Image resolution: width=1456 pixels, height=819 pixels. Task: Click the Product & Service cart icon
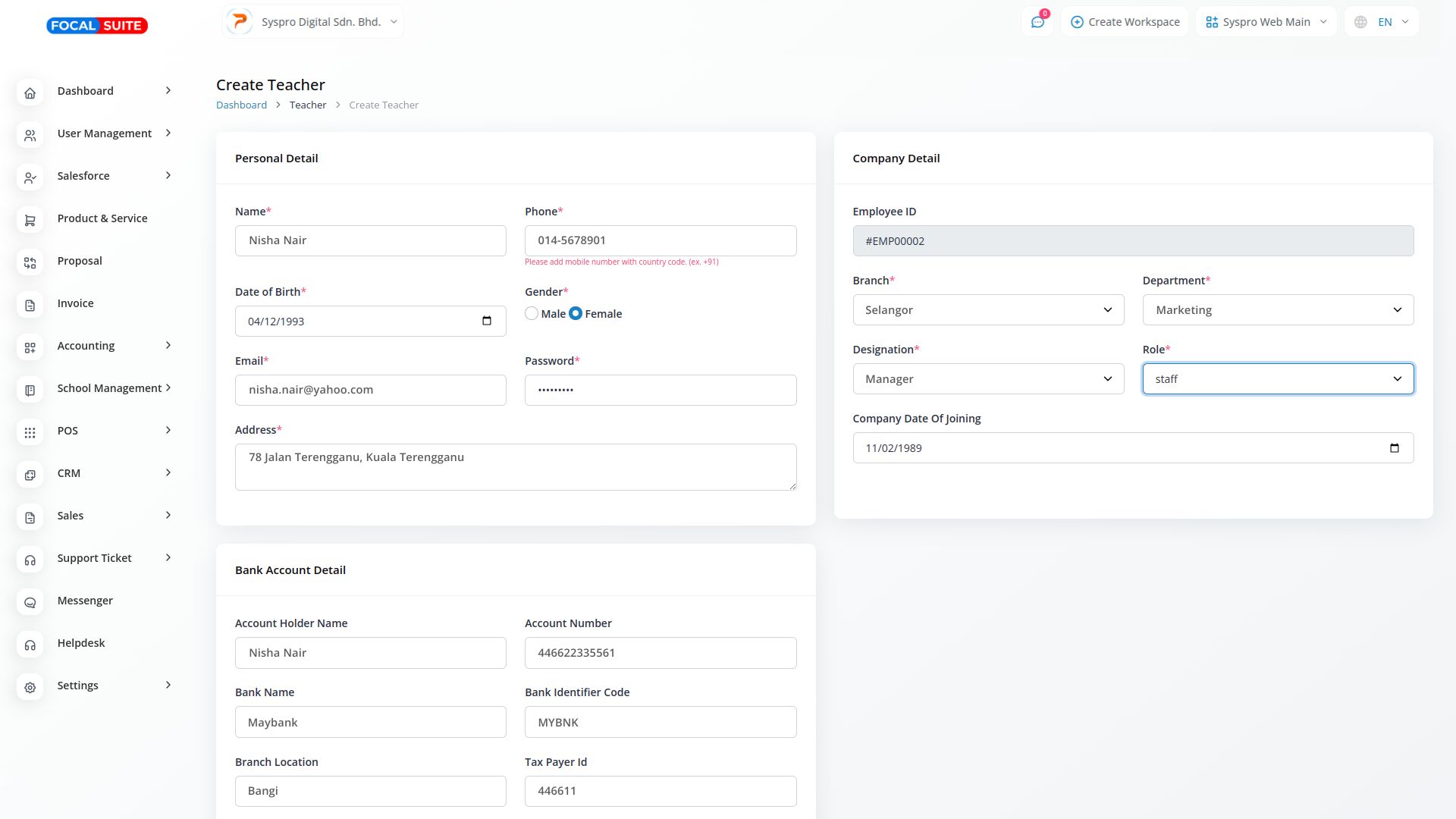pyautogui.click(x=30, y=220)
